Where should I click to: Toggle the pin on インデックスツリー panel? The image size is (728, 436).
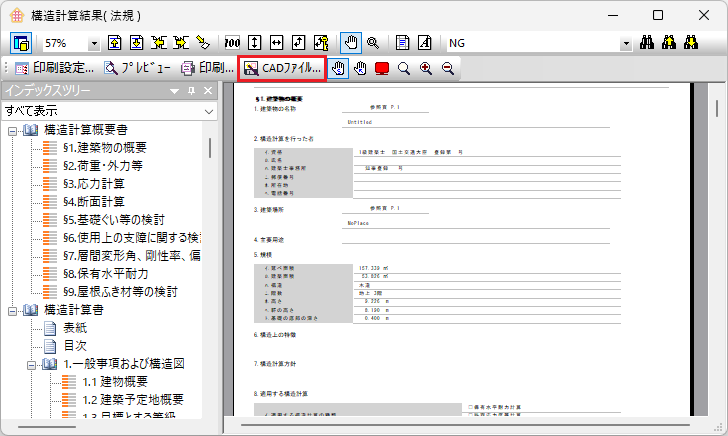(192, 91)
